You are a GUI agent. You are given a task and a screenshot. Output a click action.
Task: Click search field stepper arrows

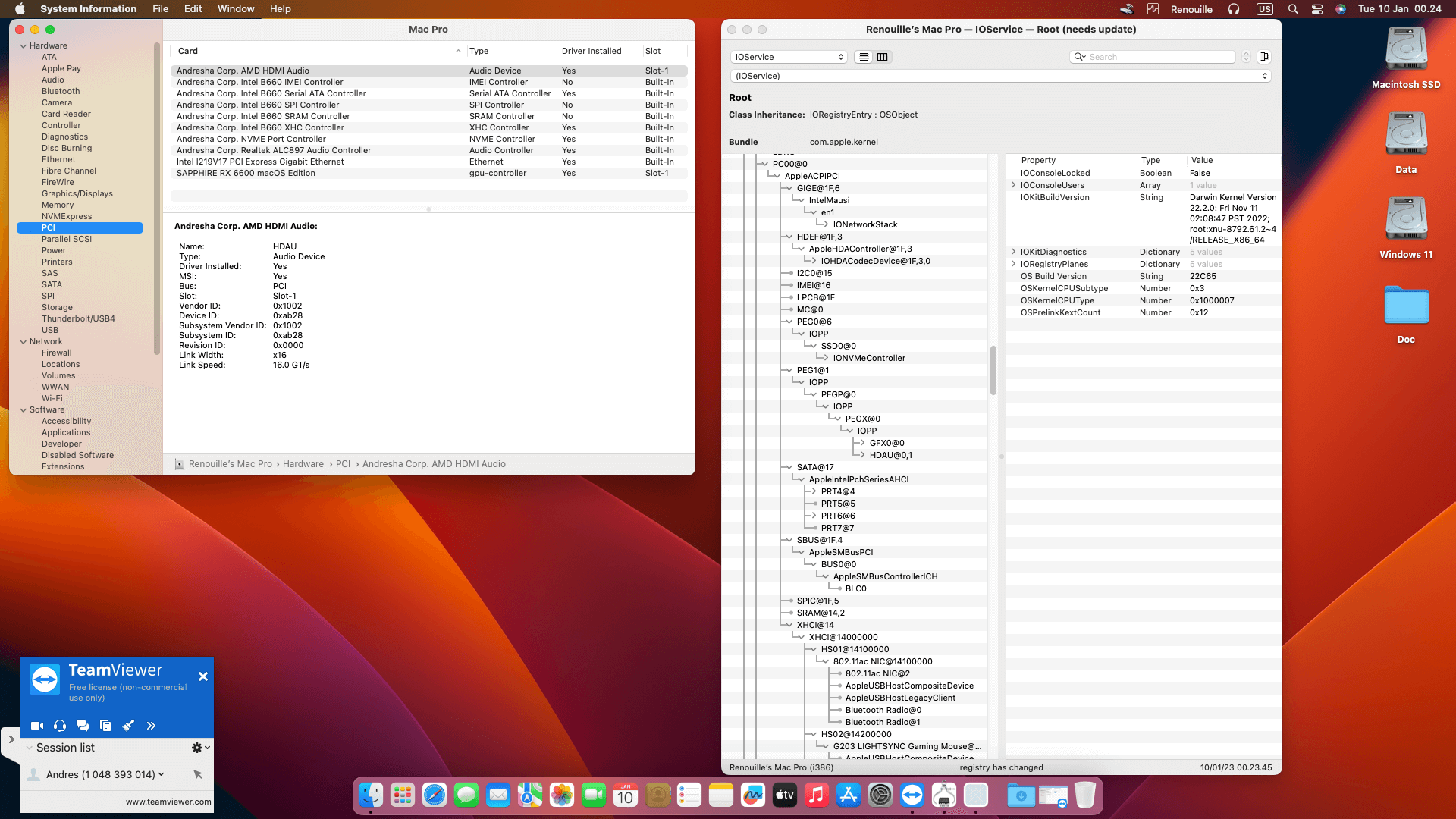tap(1246, 57)
